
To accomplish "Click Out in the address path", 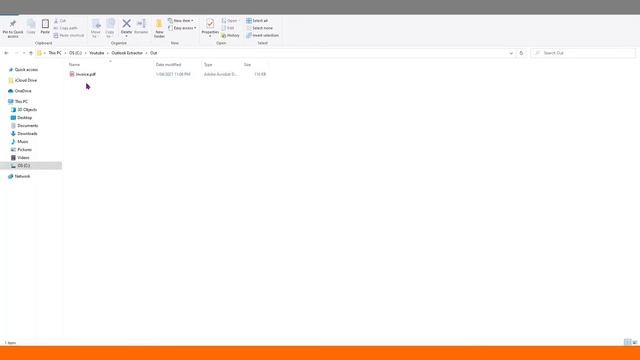I will click(x=153, y=53).
